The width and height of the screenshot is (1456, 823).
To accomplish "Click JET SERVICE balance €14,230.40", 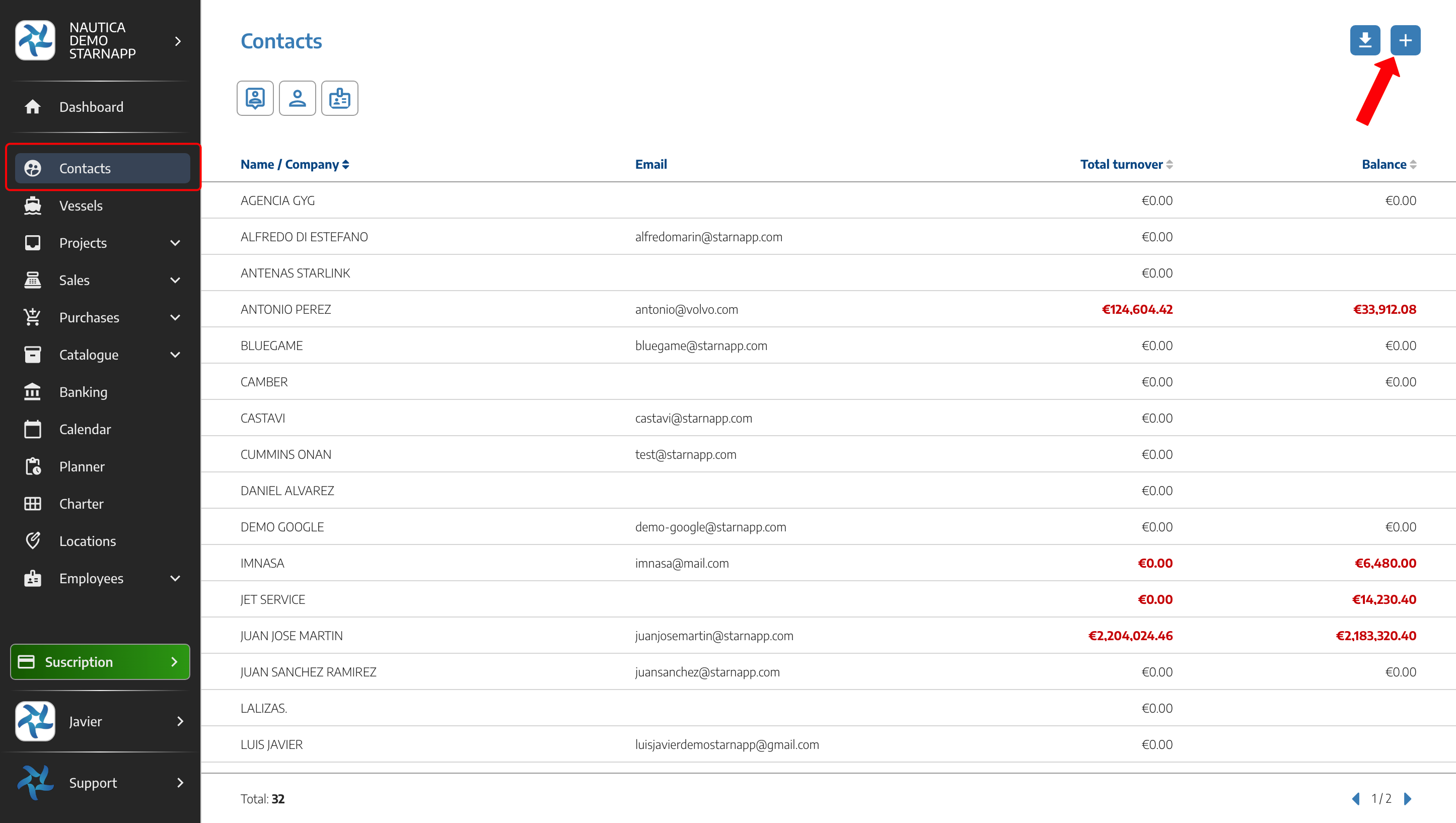I will click(x=1384, y=599).
